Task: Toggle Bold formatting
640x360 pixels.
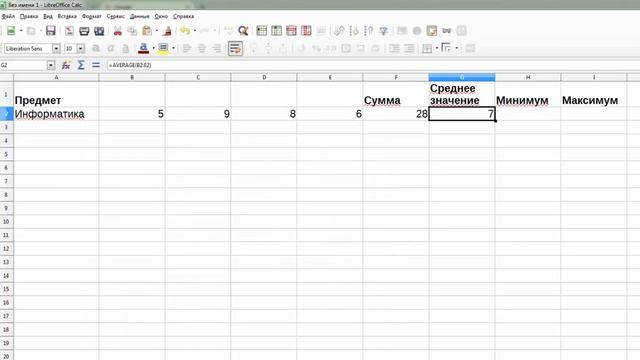Action: coord(96,48)
